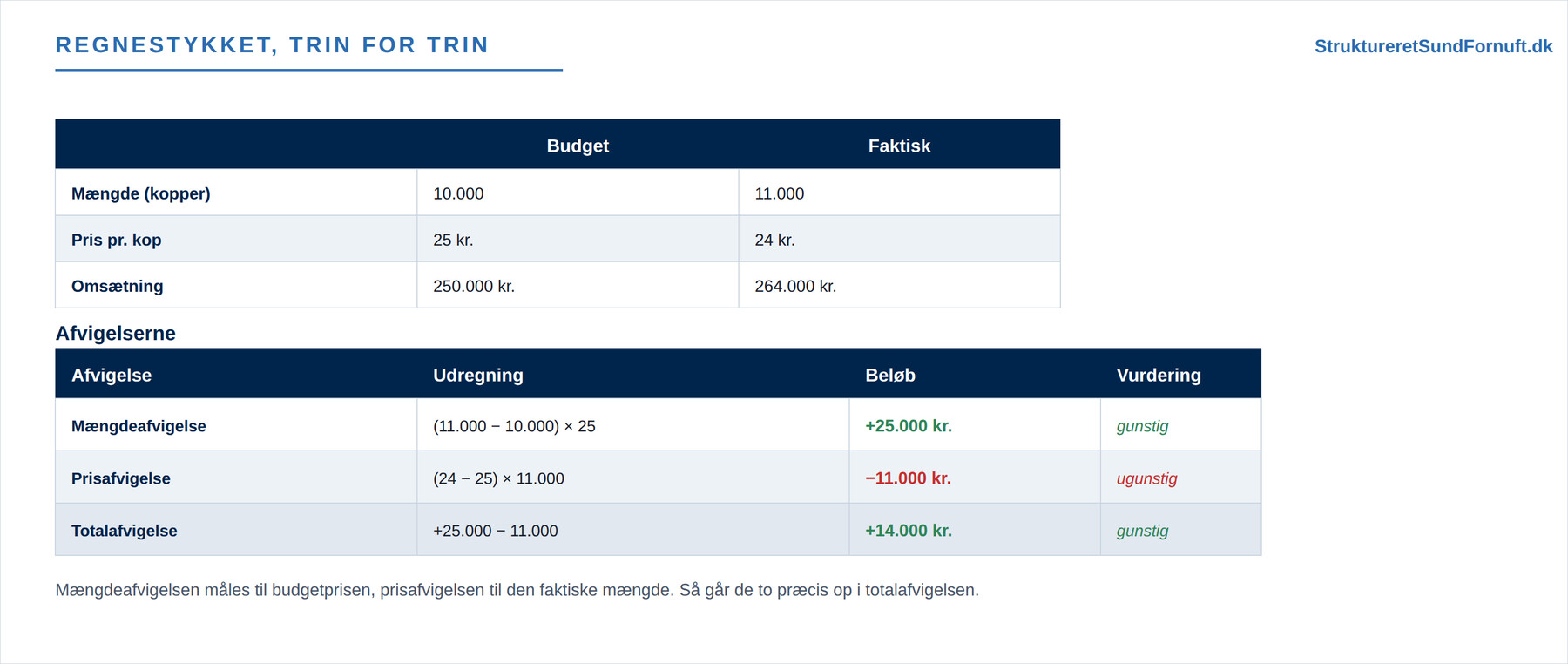Image resolution: width=1568 pixels, height=664 pixels.
Task: Select the actual quantity 11.000 cell
Action: pyautogui.click(x=899, y=193)
